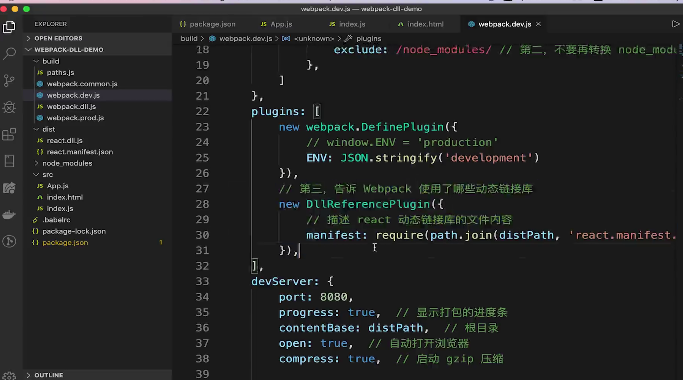The height and width of the screenshot is (380, 683).
Task: Switch to the index.js tab
Action: click(x=347, y=24)
